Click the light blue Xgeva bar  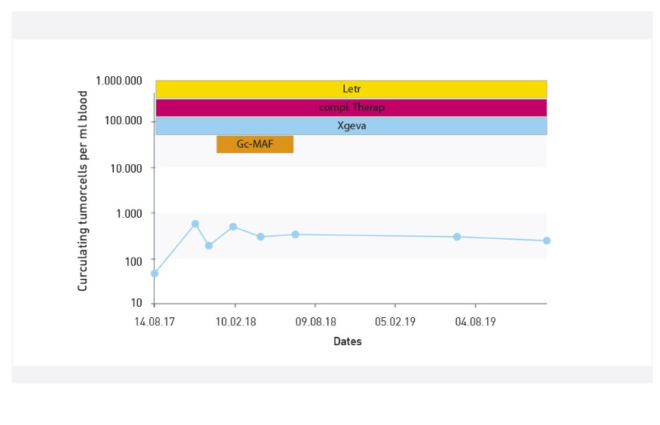click(x=351, y=126)
